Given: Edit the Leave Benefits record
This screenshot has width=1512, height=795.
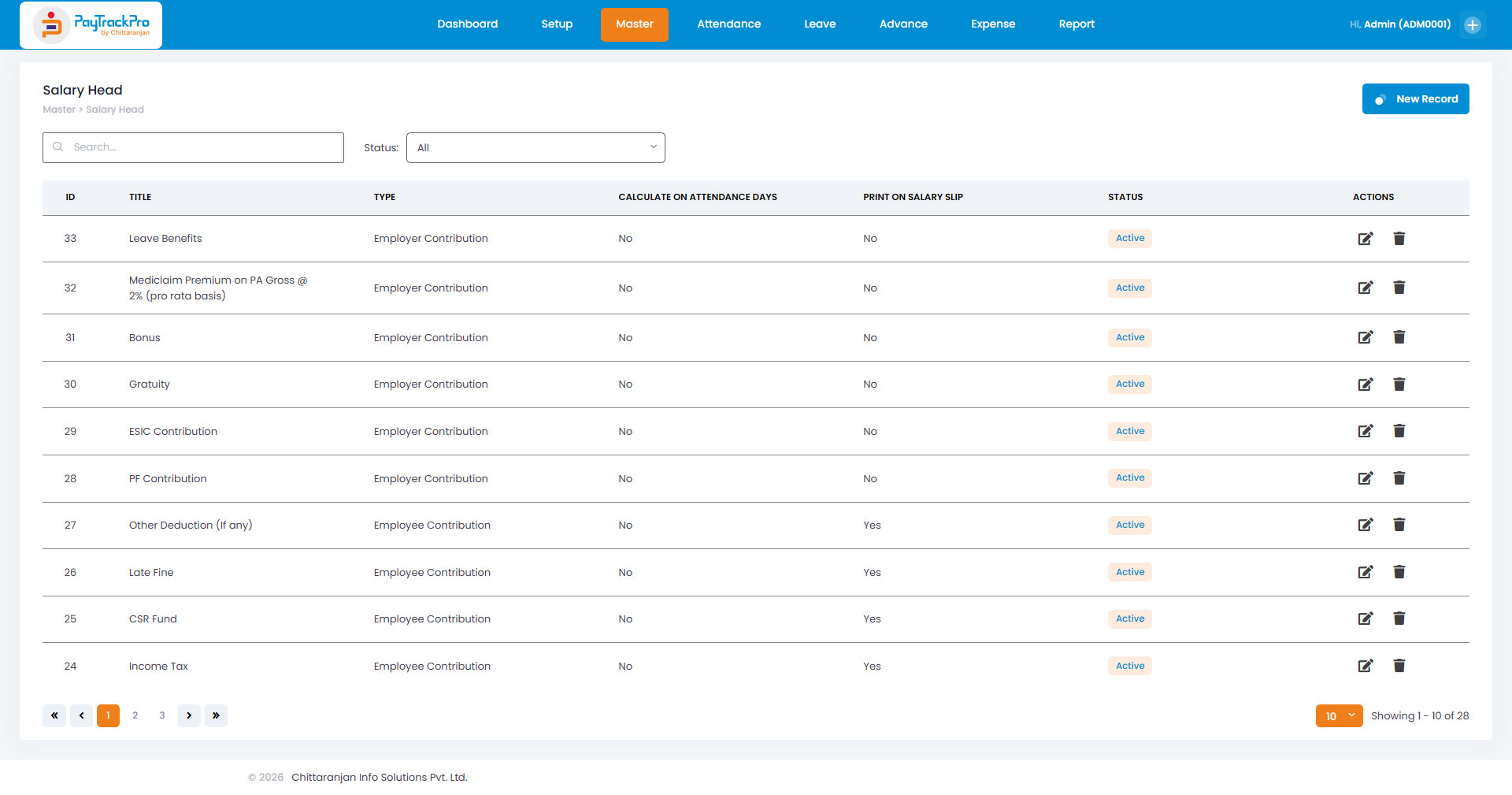Looking at the screenshot, I should (x=1366, y=239).
